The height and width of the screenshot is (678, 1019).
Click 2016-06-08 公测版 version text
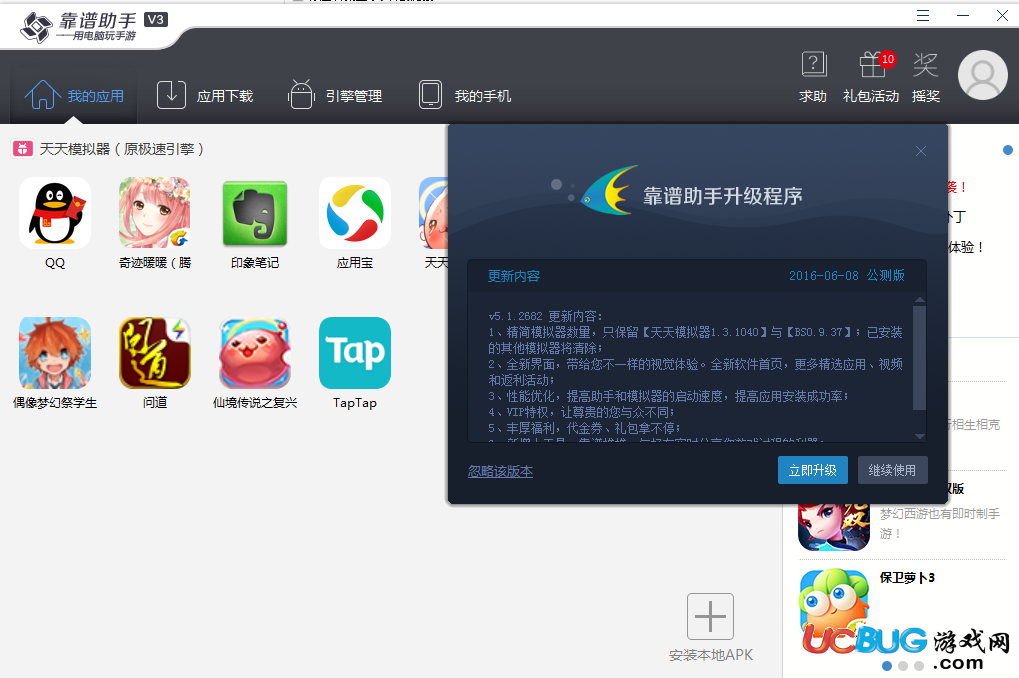coord(847,276)
